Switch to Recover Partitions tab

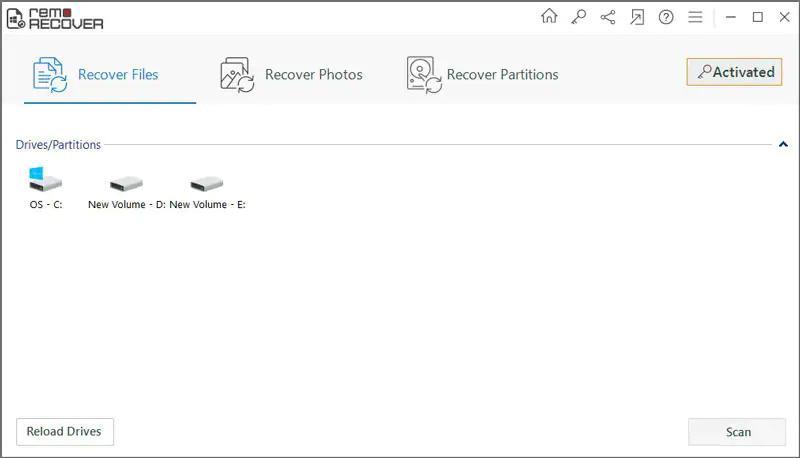(x=482, y=74)
